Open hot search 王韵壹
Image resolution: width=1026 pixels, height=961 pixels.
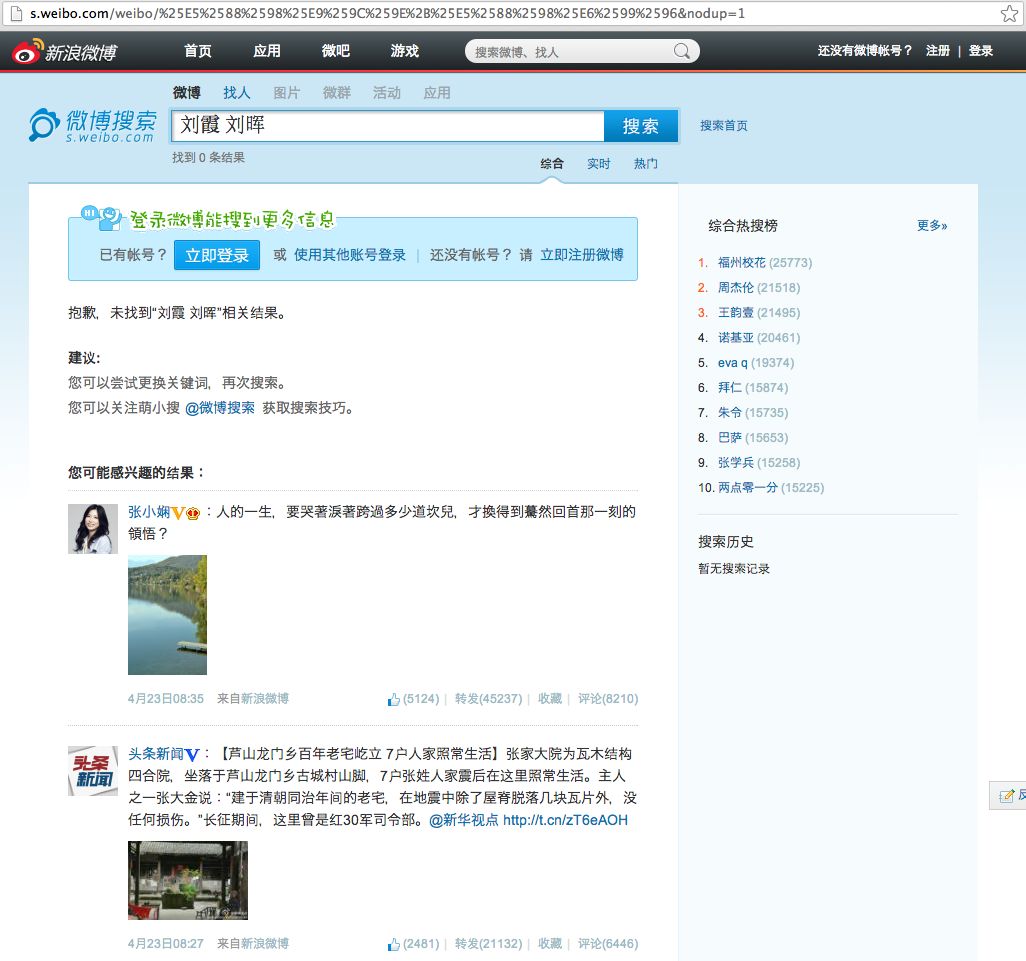click(x=735, y=312)
